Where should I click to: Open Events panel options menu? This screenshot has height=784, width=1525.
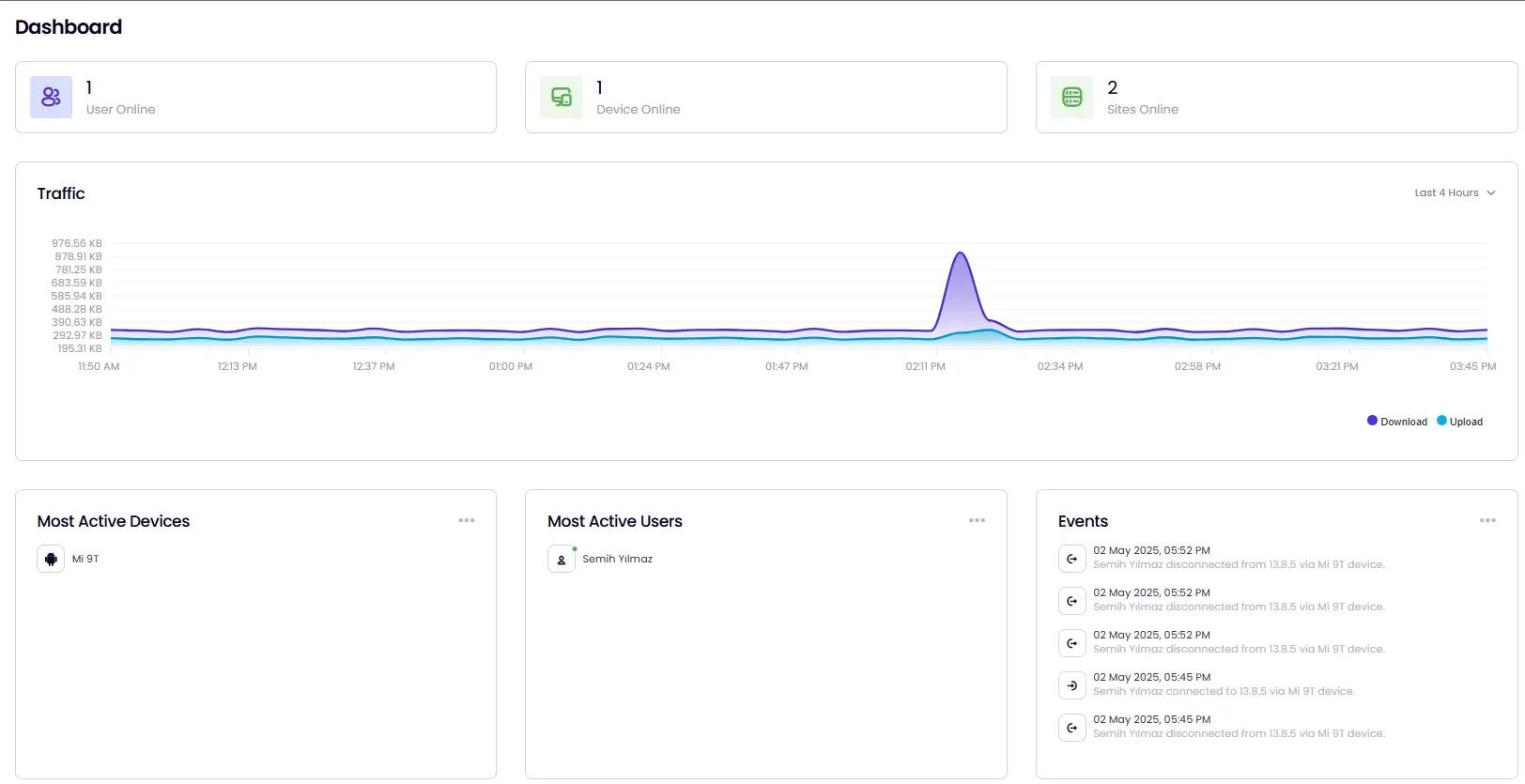(x=1487, y=520)
